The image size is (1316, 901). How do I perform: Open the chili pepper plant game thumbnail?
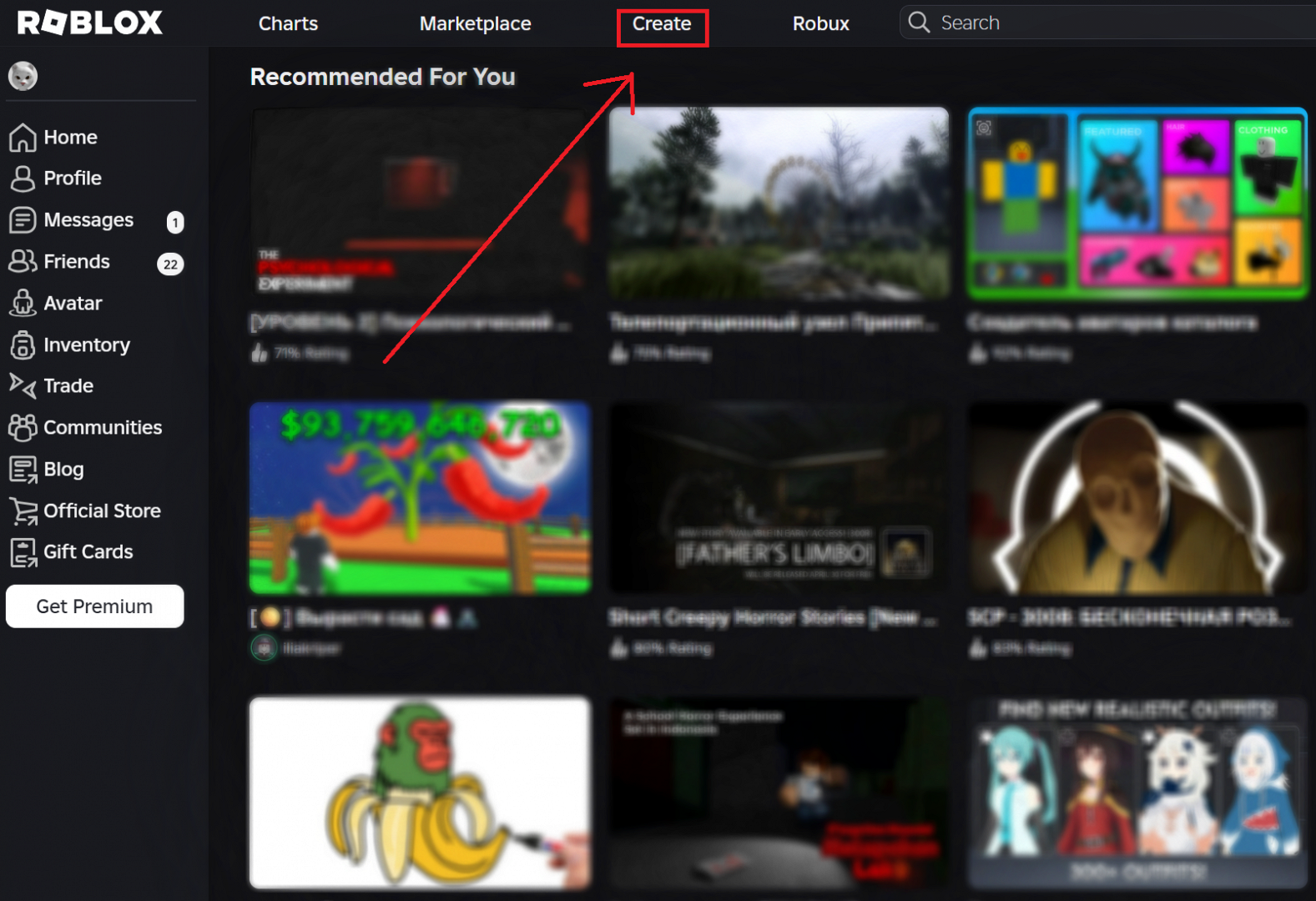[420, 498]
